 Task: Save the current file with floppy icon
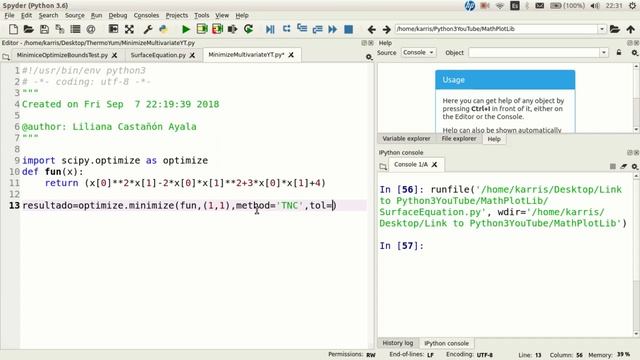[x=44, y=29]
